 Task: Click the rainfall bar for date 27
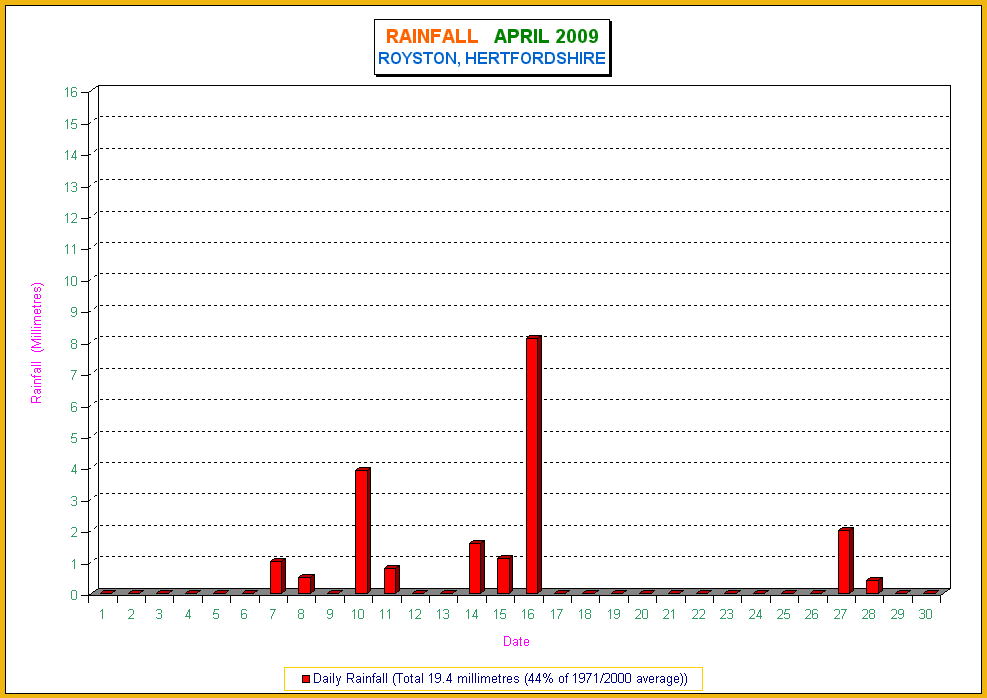845,562
